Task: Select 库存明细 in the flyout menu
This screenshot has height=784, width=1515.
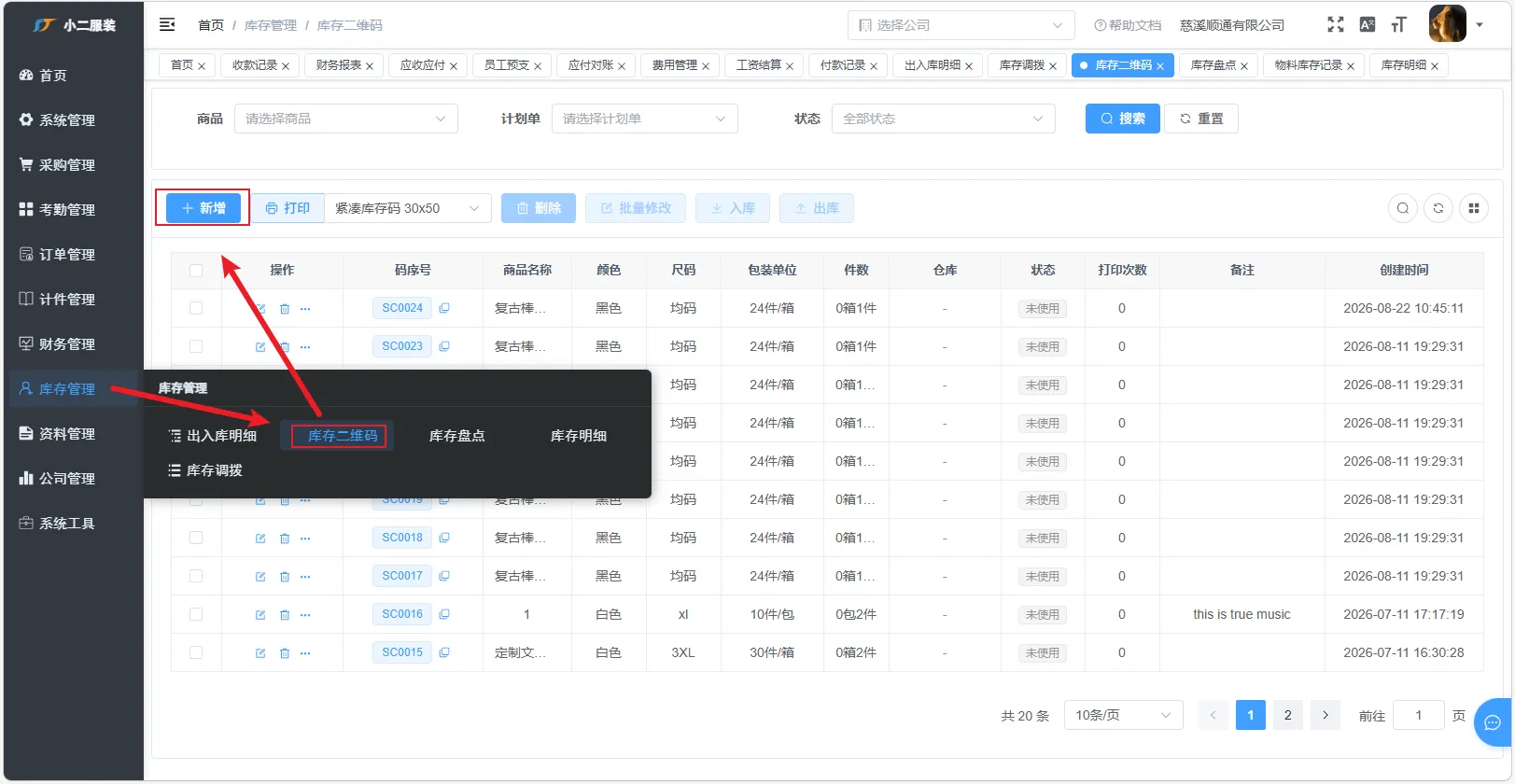Action: coord(578,436)
